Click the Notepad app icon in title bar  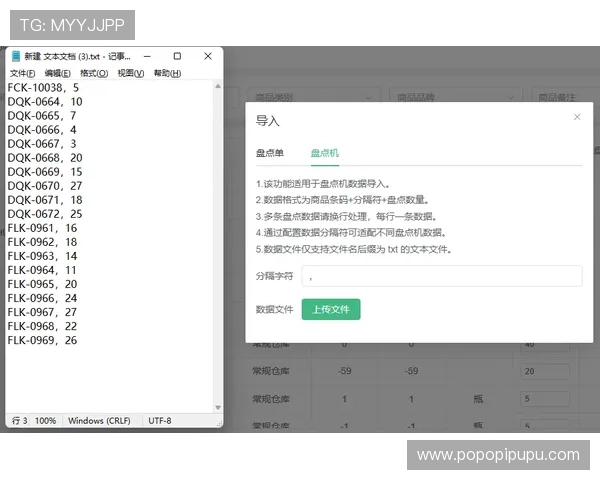(16, 56)
